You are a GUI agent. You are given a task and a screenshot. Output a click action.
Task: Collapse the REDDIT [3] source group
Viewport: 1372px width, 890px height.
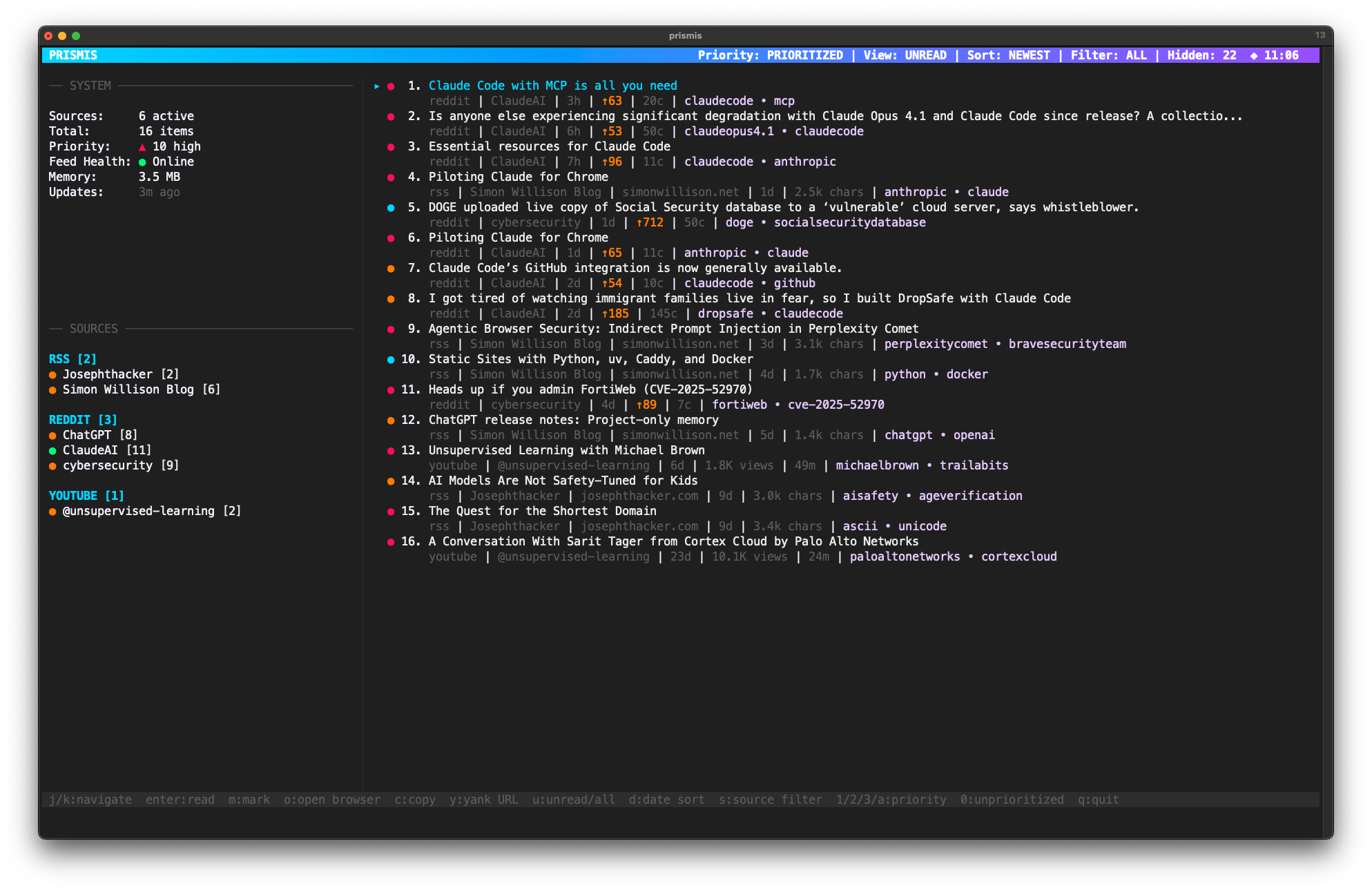click(83, 420)
